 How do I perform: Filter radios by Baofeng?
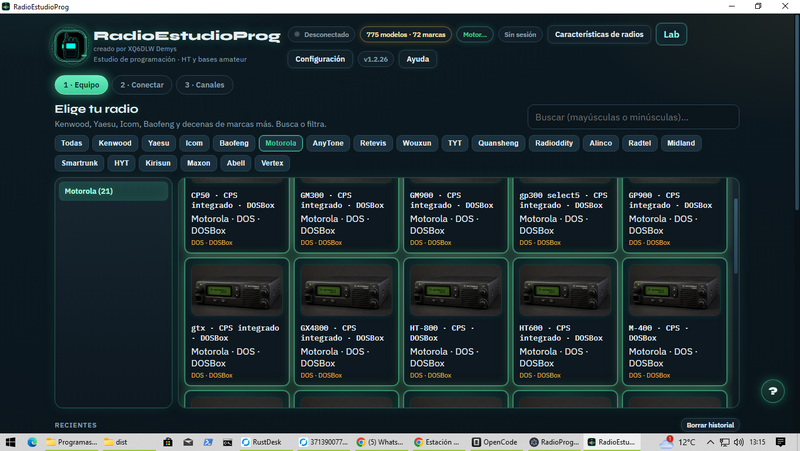(234, 143)
